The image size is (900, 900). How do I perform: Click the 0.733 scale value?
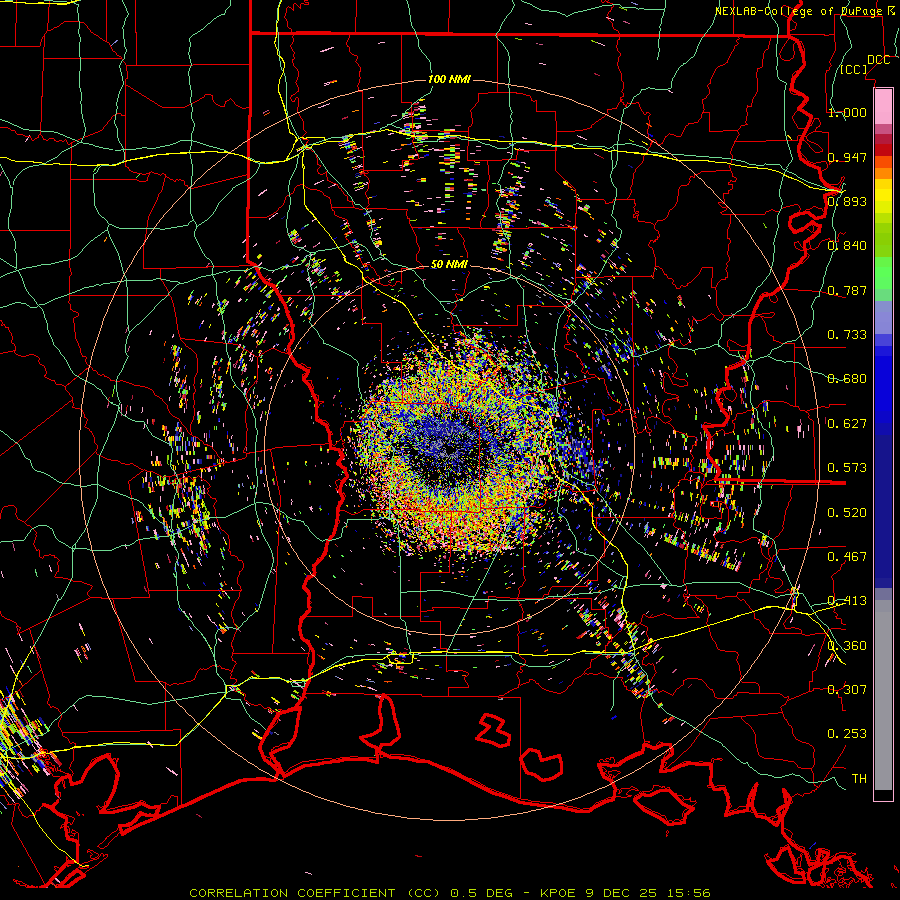click(847, 334)
